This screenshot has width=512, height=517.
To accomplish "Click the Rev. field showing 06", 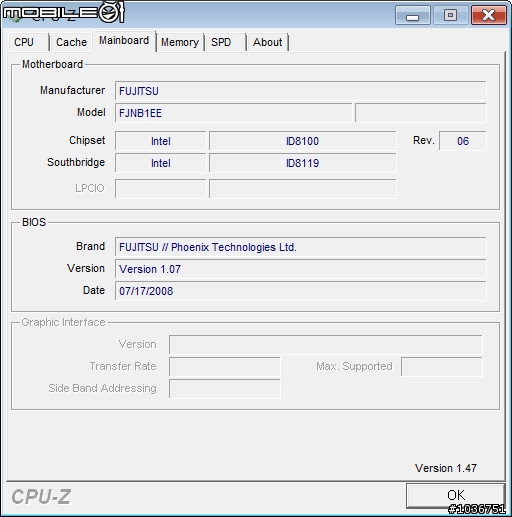I will coord(463,141).
